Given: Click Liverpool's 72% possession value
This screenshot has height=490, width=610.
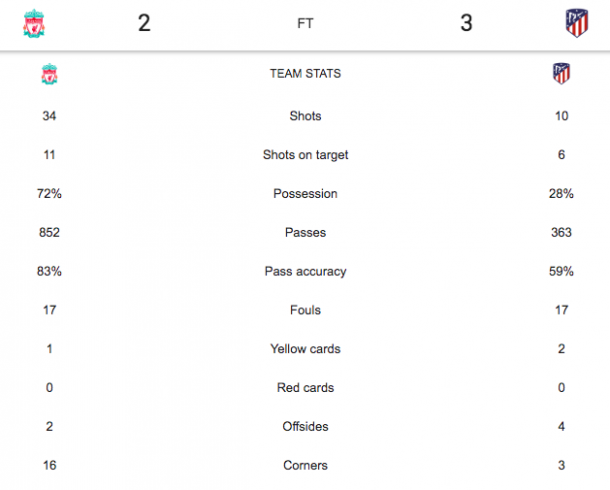Looking at the screenshot, I should [x=49, y=194].
